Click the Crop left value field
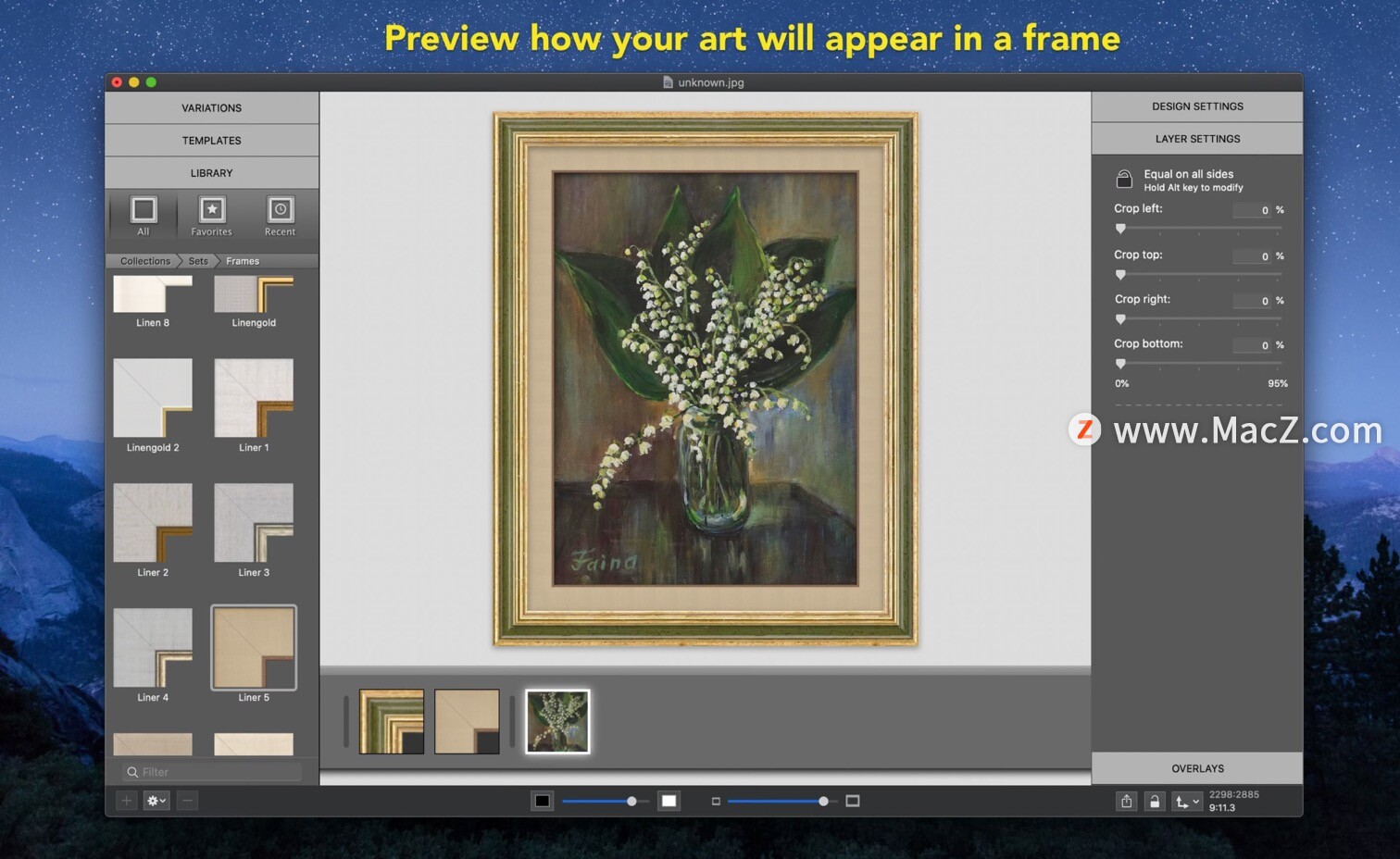 tap(1252, 210)
